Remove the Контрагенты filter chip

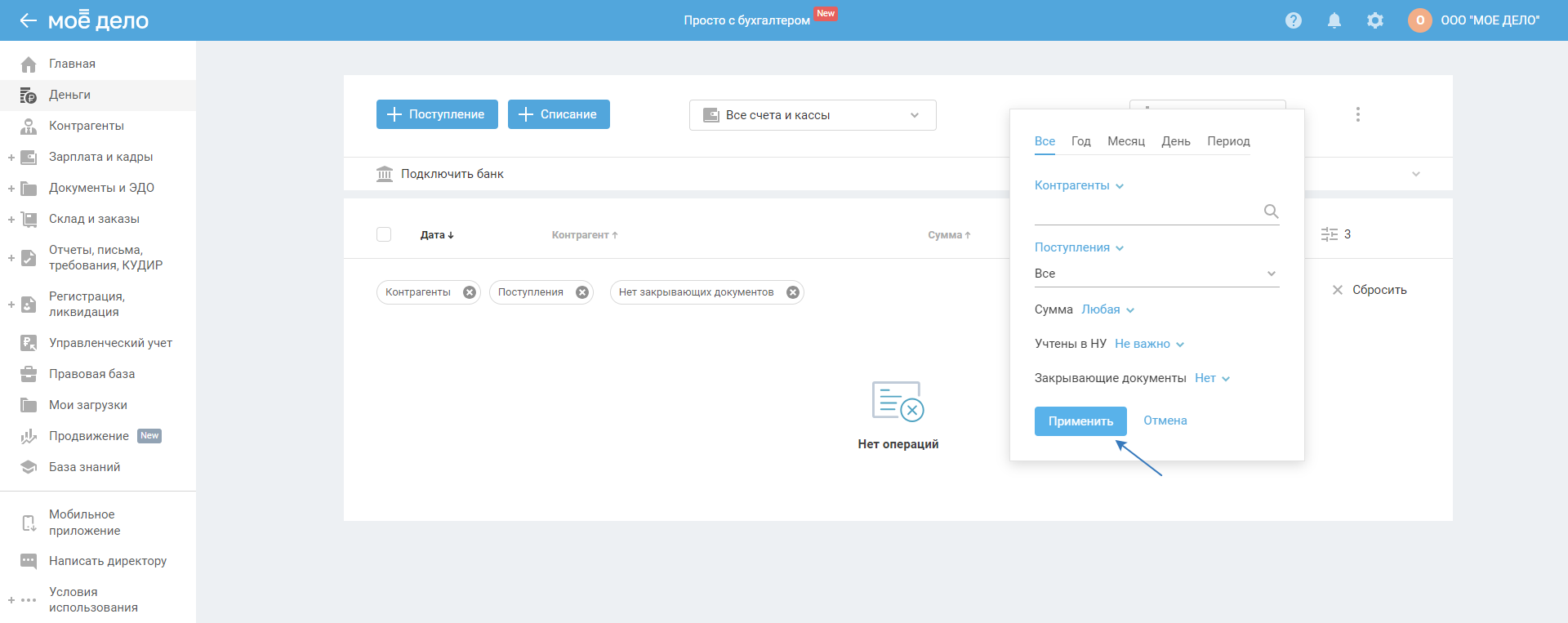point(470,292)
